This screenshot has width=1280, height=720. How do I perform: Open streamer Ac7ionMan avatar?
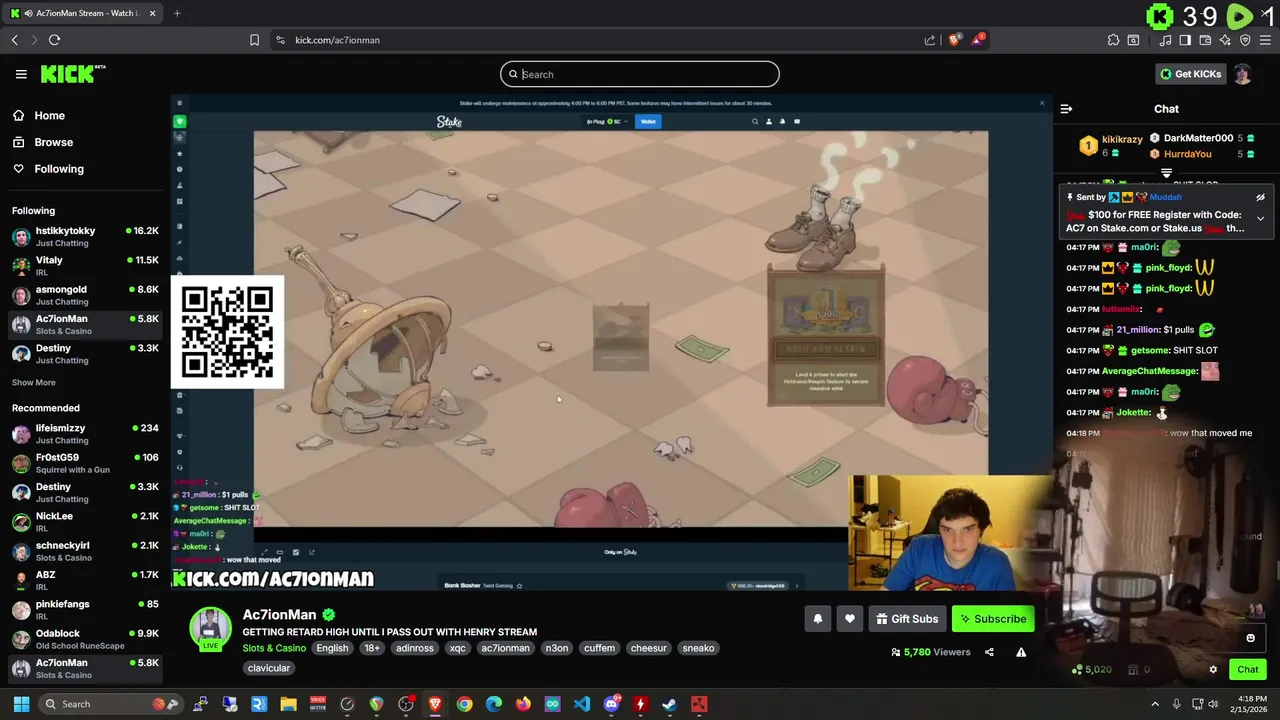(211, 629)
